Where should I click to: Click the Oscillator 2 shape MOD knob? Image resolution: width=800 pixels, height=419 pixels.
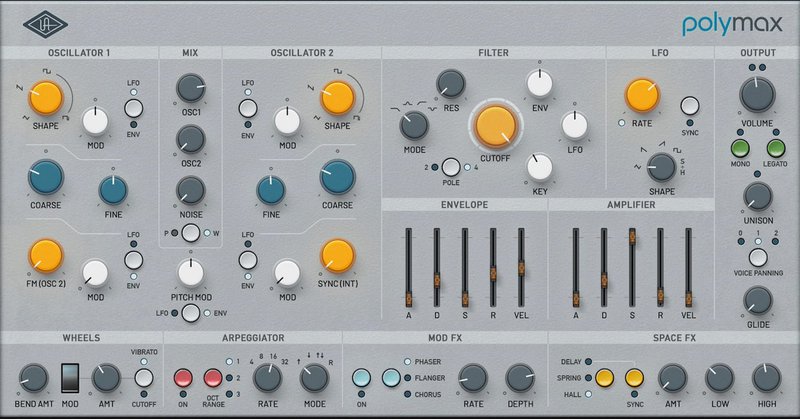click(287, 121)
